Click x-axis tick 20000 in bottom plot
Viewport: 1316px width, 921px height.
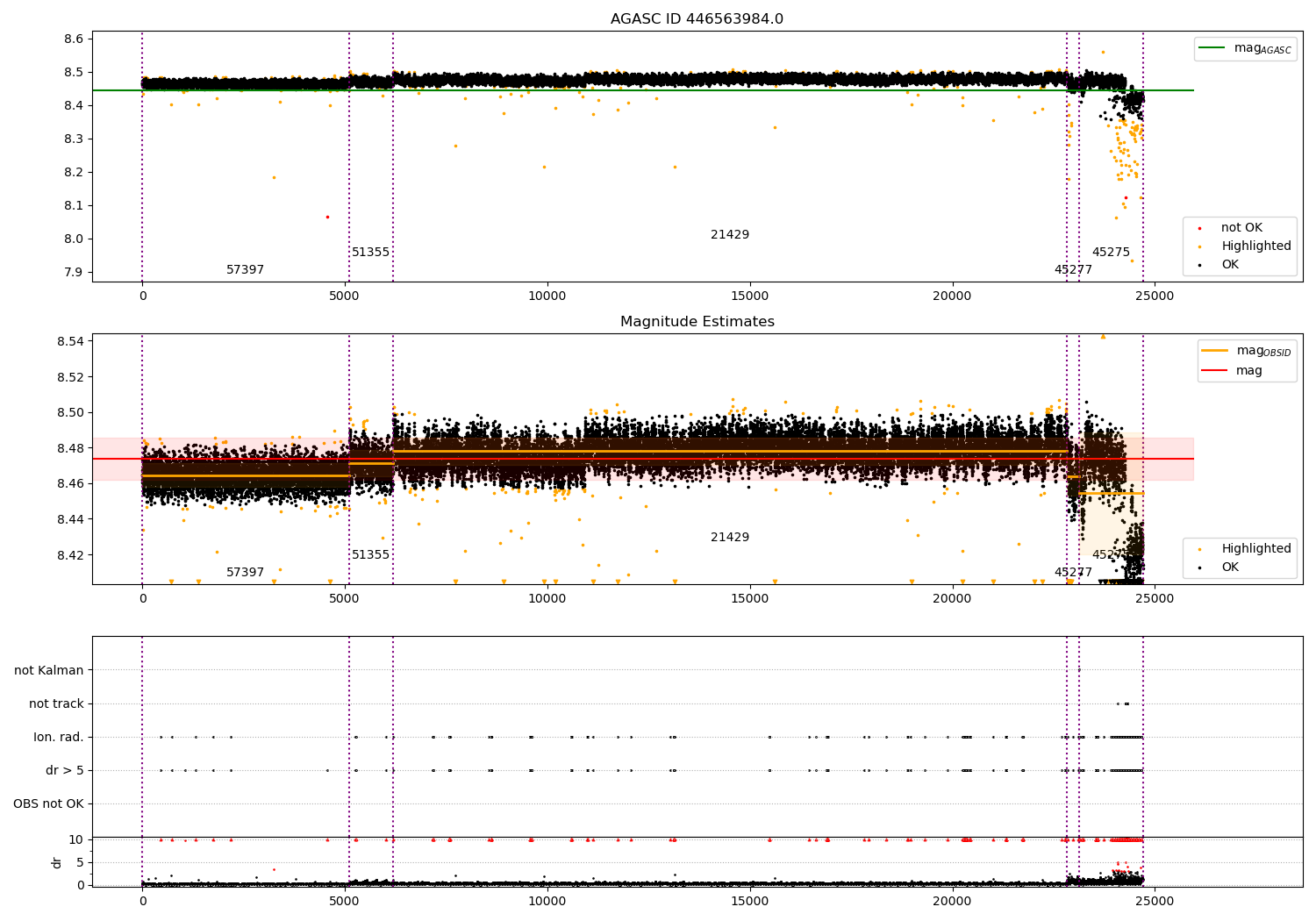pyautogui.click(x=952, y=901)
